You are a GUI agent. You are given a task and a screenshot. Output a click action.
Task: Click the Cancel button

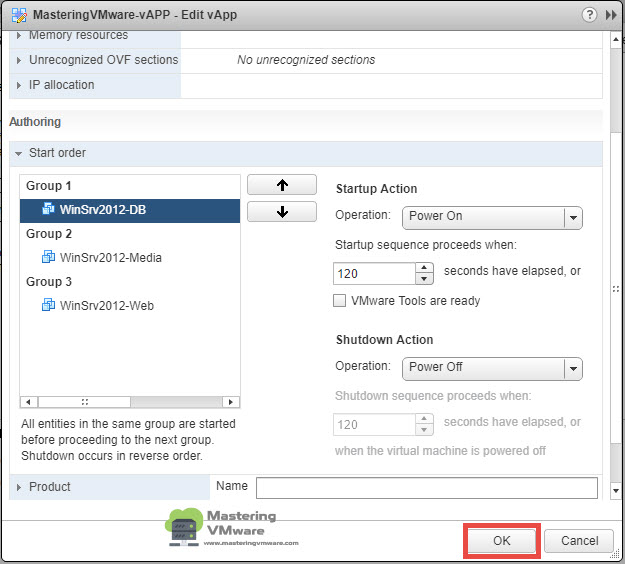coord(579,540)
